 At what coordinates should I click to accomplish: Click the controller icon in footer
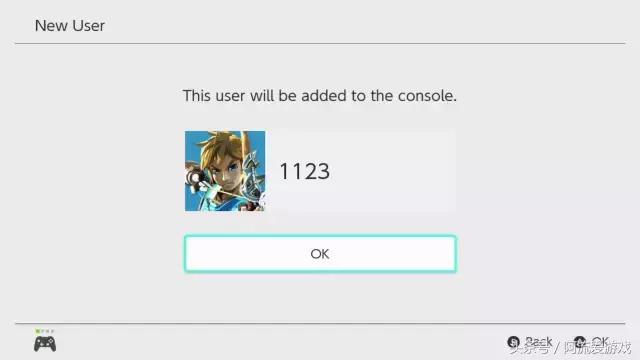tap(45, 344)
